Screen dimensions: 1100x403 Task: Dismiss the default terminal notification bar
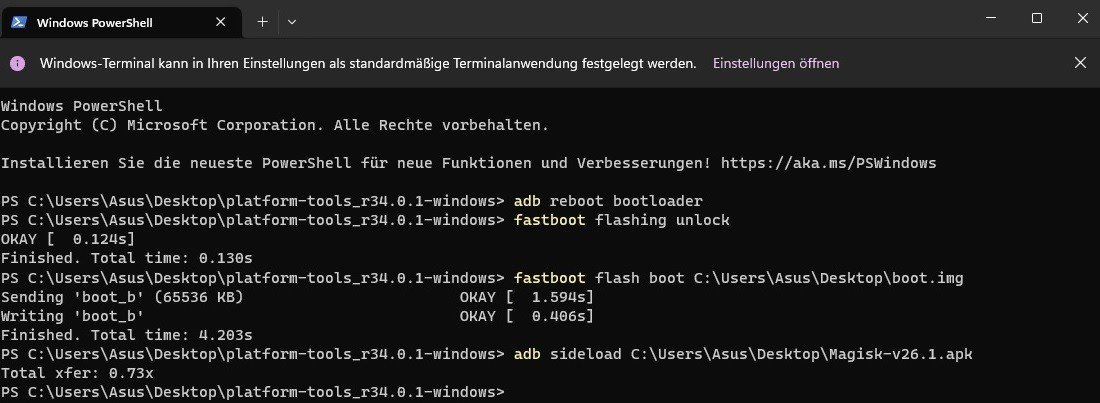pos(1080,63)
